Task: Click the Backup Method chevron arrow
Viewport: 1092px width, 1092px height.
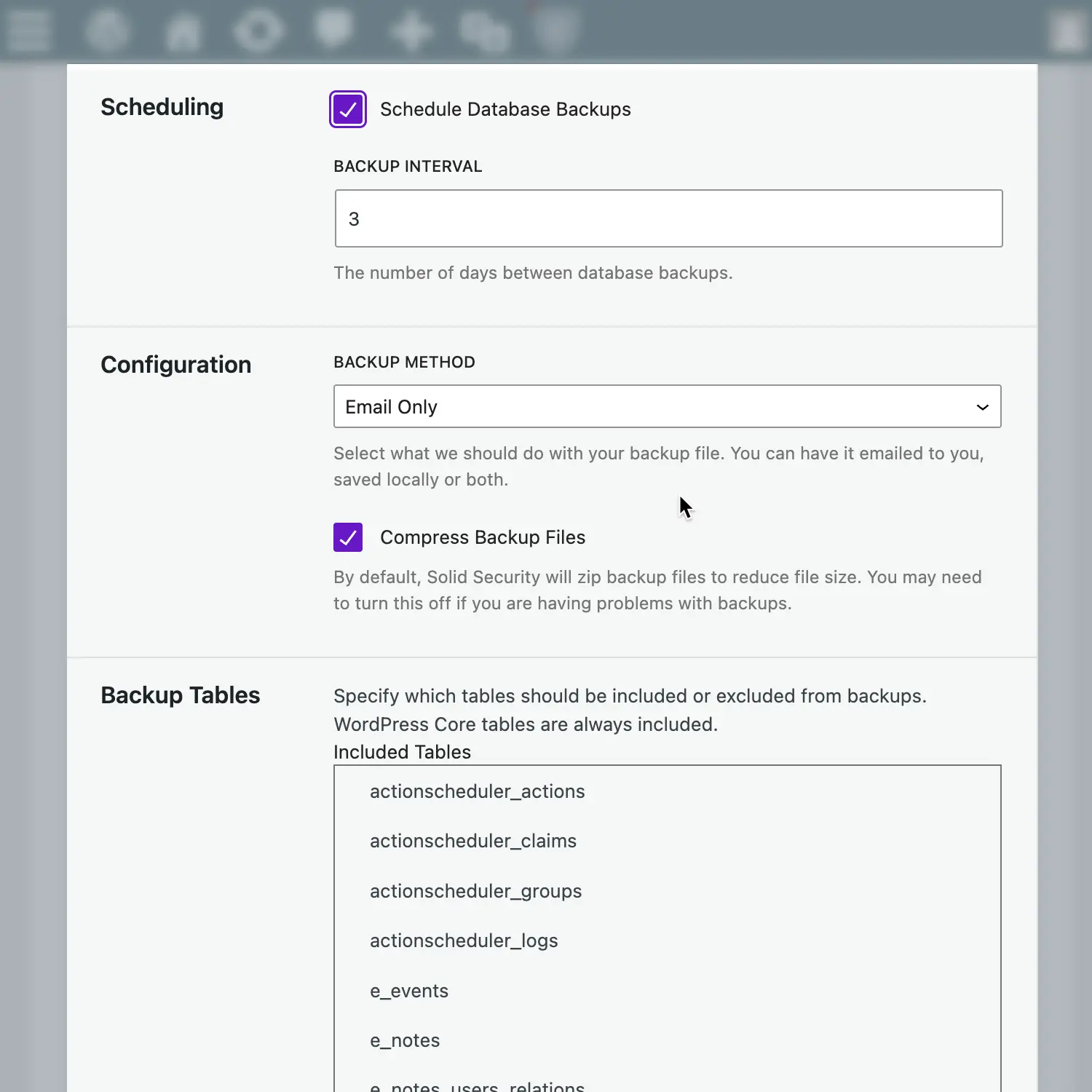Action: pyautogui.click(x=982, y=406)
